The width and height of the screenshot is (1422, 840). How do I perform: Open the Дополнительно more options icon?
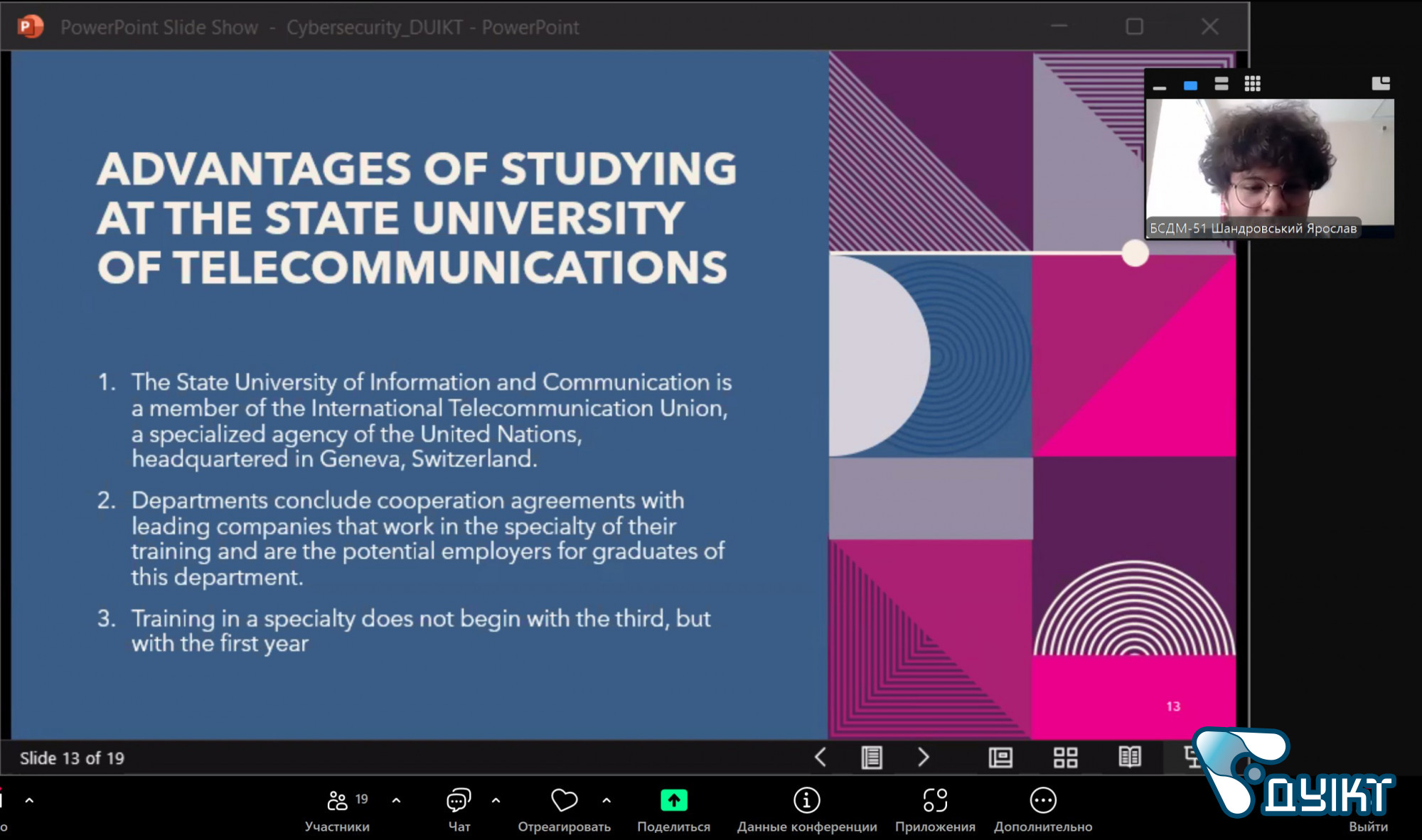pos(1043,801)
